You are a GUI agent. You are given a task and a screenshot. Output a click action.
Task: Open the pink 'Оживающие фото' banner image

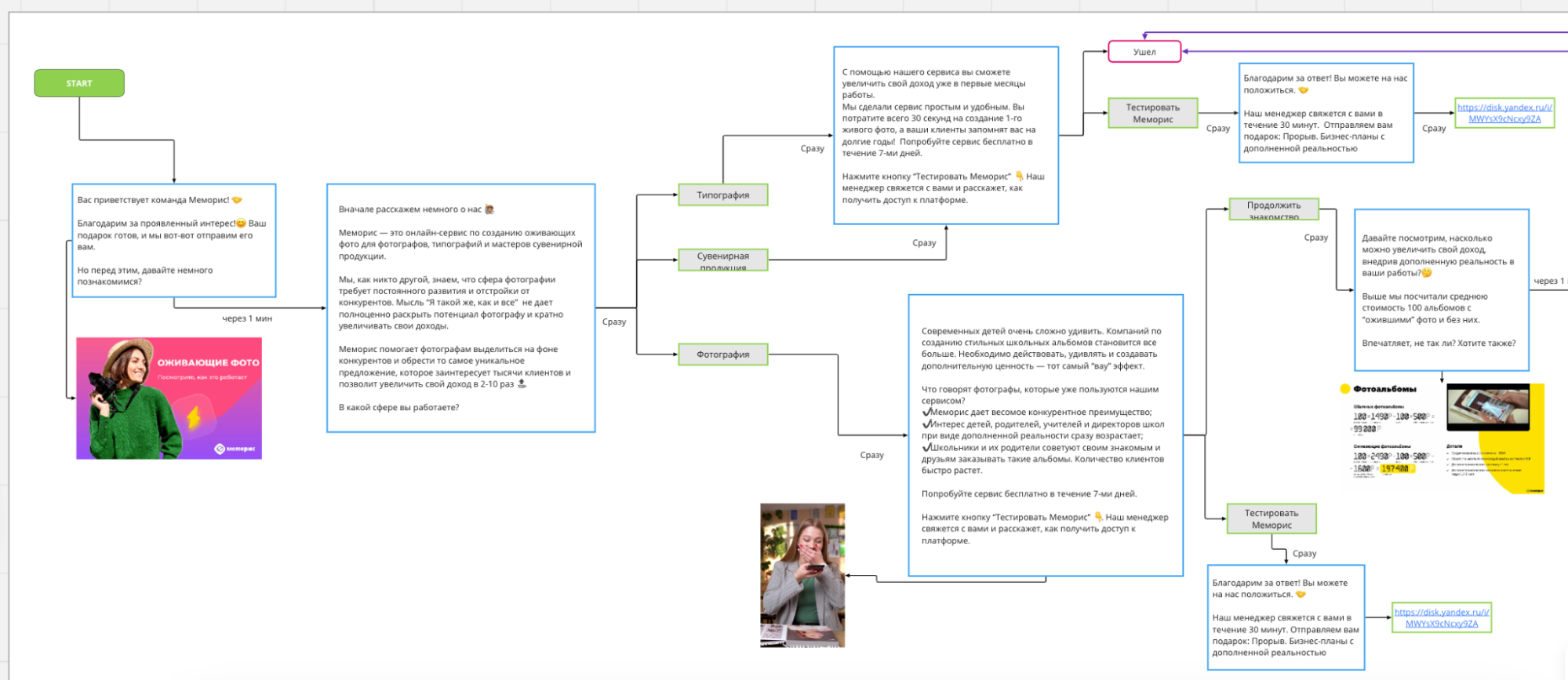pyautogui.click(x=169, y=398)
